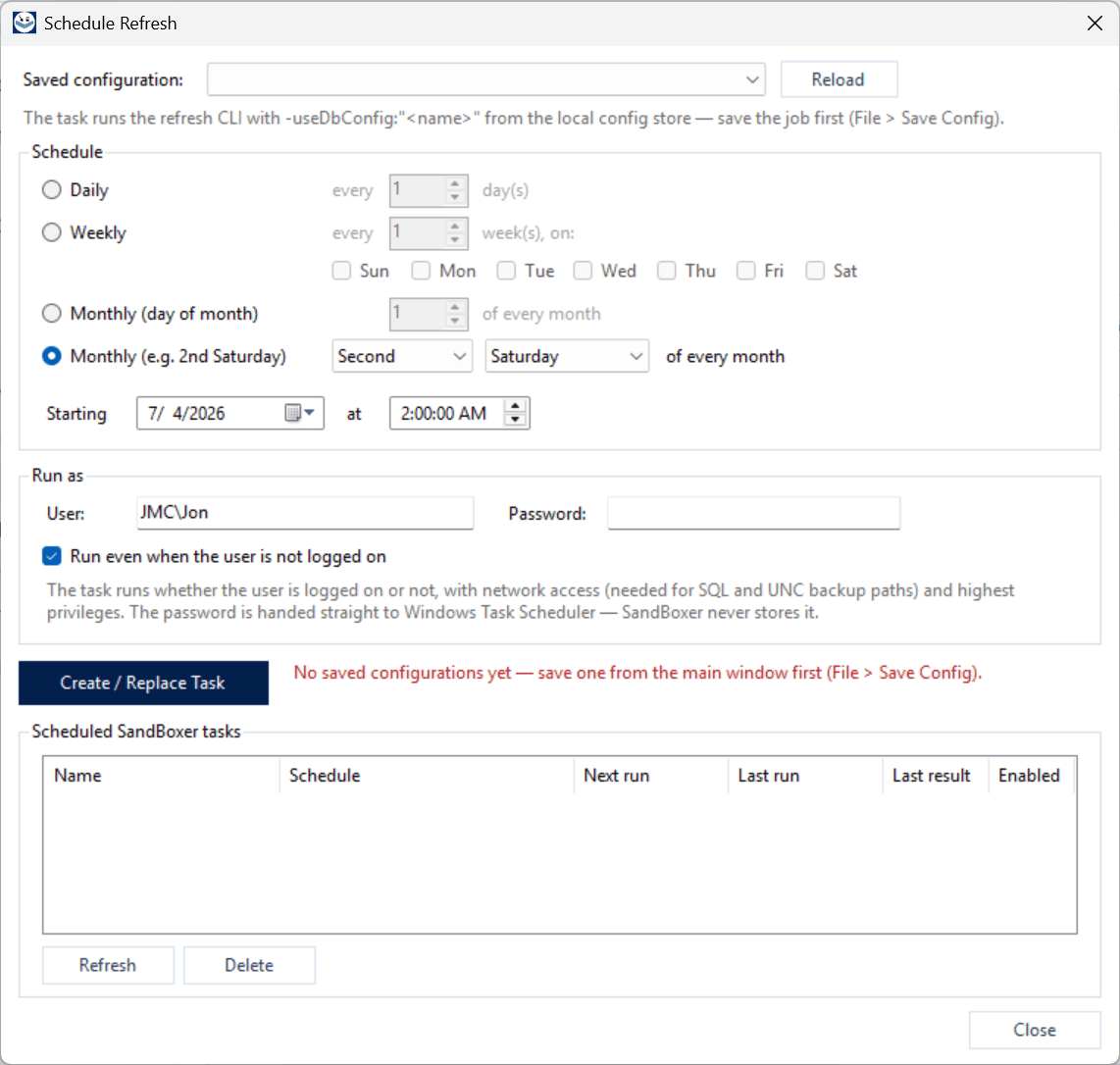Viewport: 1120px width, 1065px height.
Task: Open the Saturday weekday dropdown
Action: 567,356
